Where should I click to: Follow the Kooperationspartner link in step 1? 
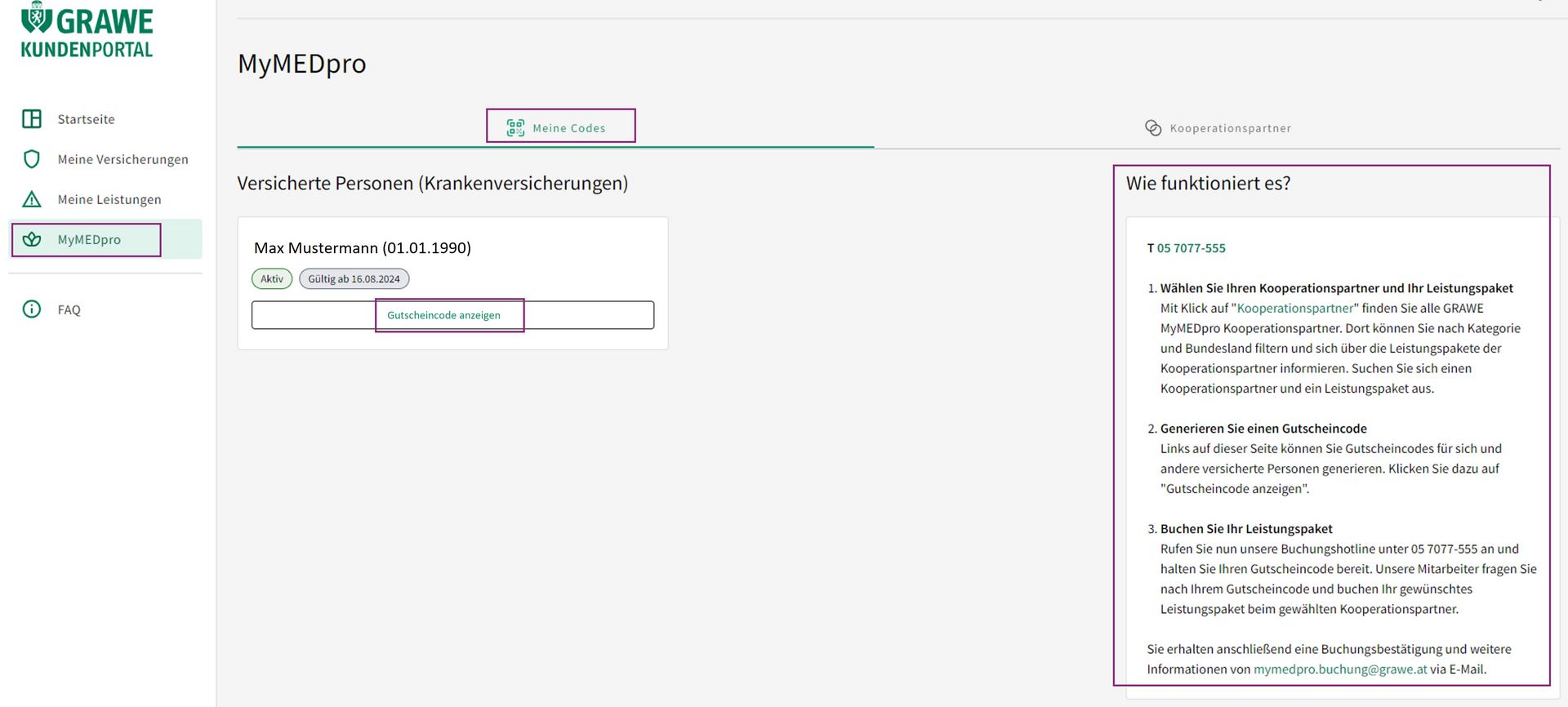[x=1295, y=308]
